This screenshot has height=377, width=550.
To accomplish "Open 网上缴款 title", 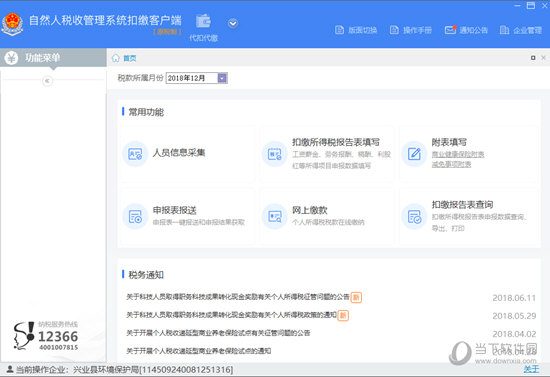I will coord(309,210).
